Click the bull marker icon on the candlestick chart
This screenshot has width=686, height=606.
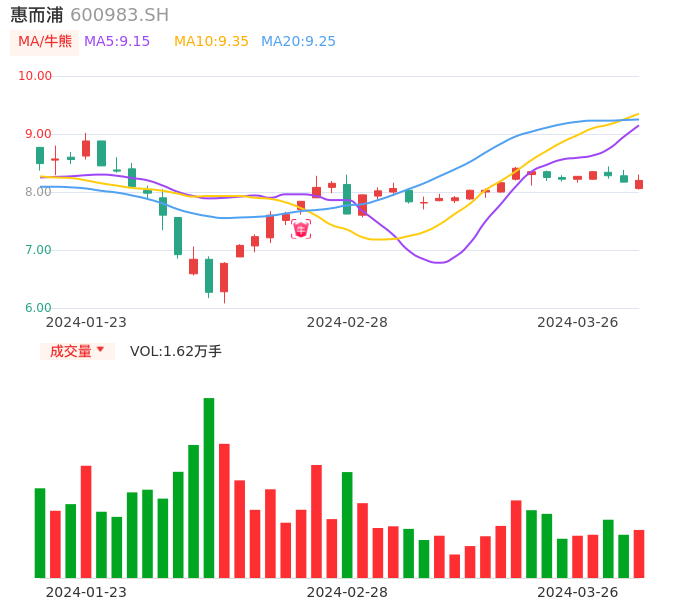click(x=301, y=229)
